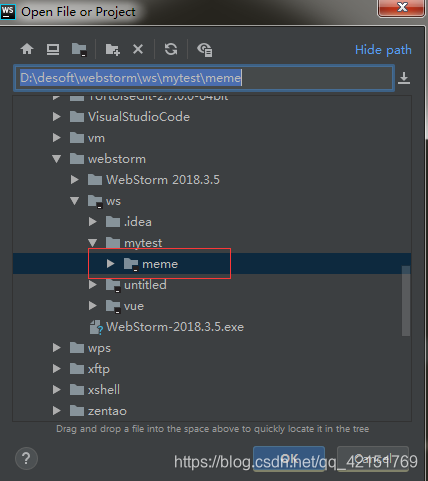
Task: Click the Hide path link
Action: click(383, 50)
